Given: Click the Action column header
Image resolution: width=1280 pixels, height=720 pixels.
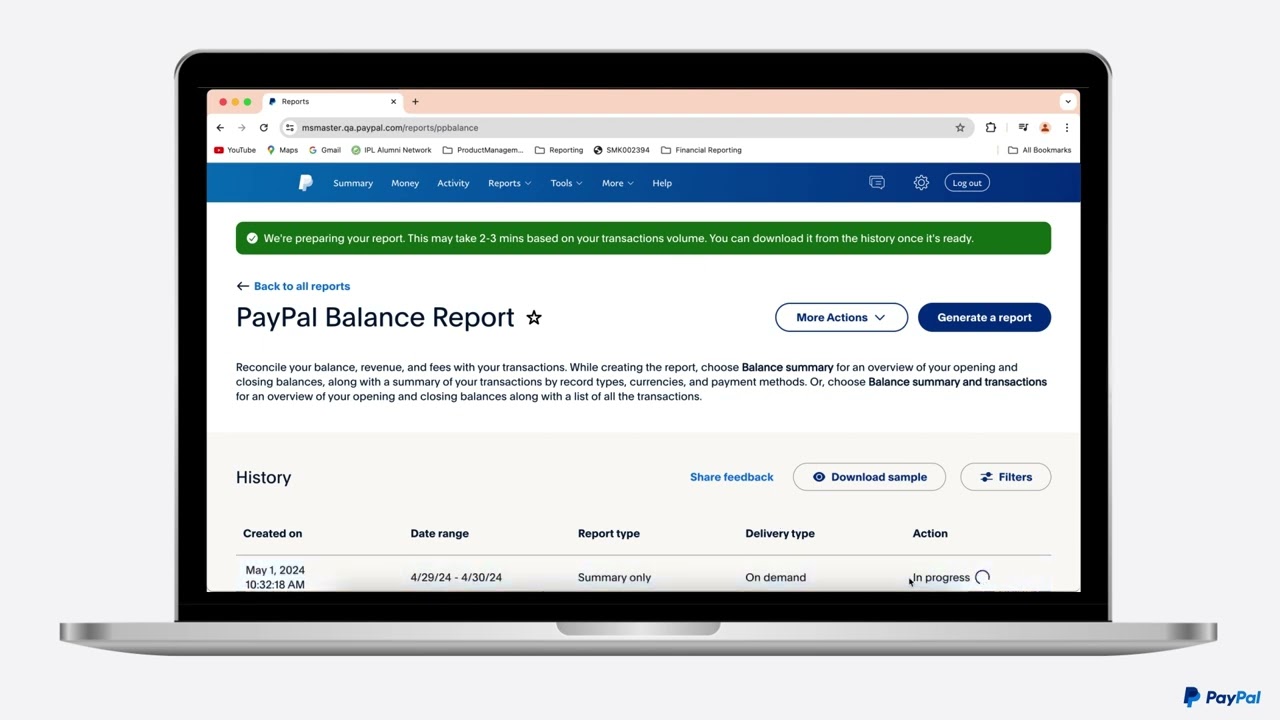Looking at the screenshot, I should 930,534.
